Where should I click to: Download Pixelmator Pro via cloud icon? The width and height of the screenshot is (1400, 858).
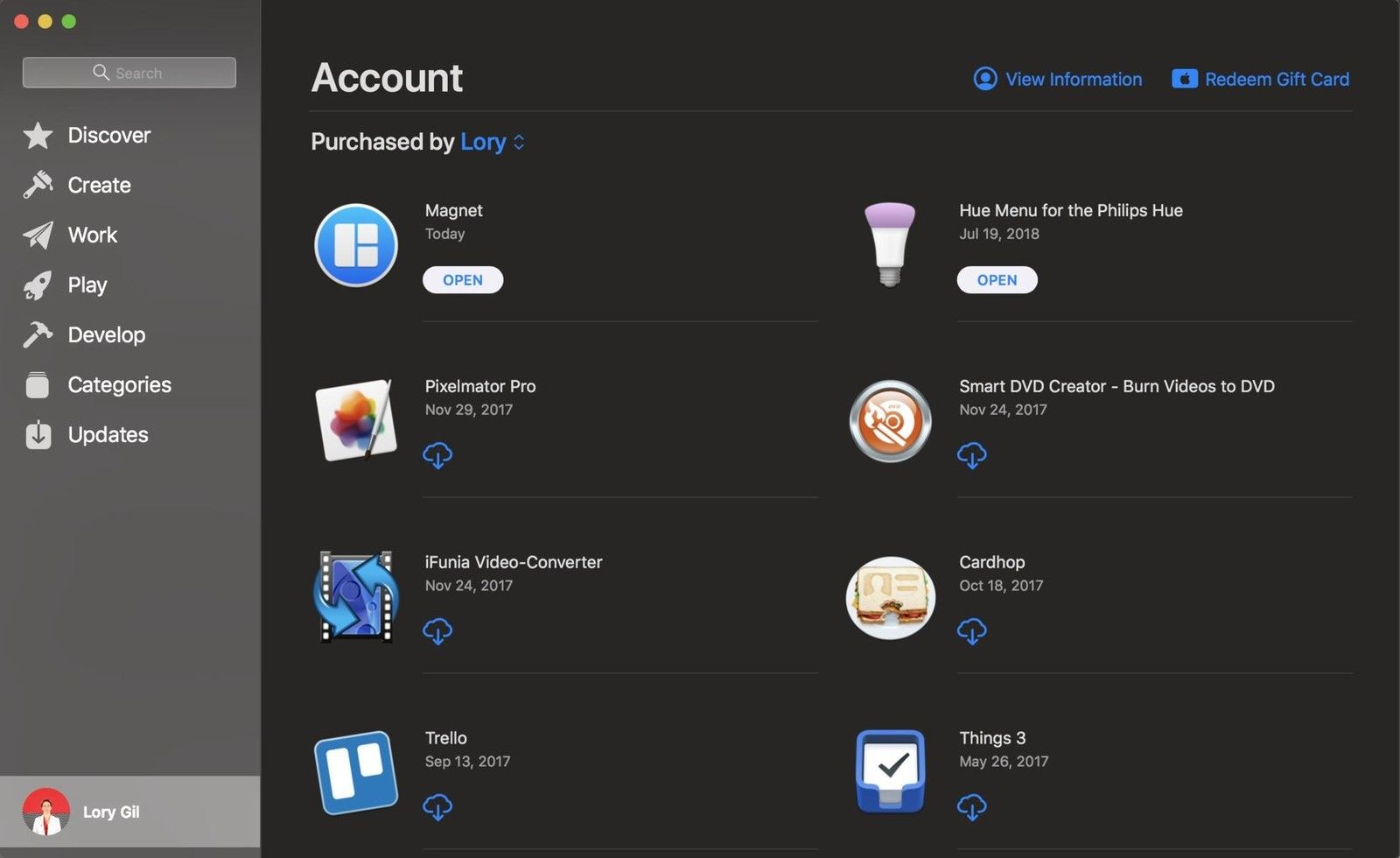pos(438,454)
